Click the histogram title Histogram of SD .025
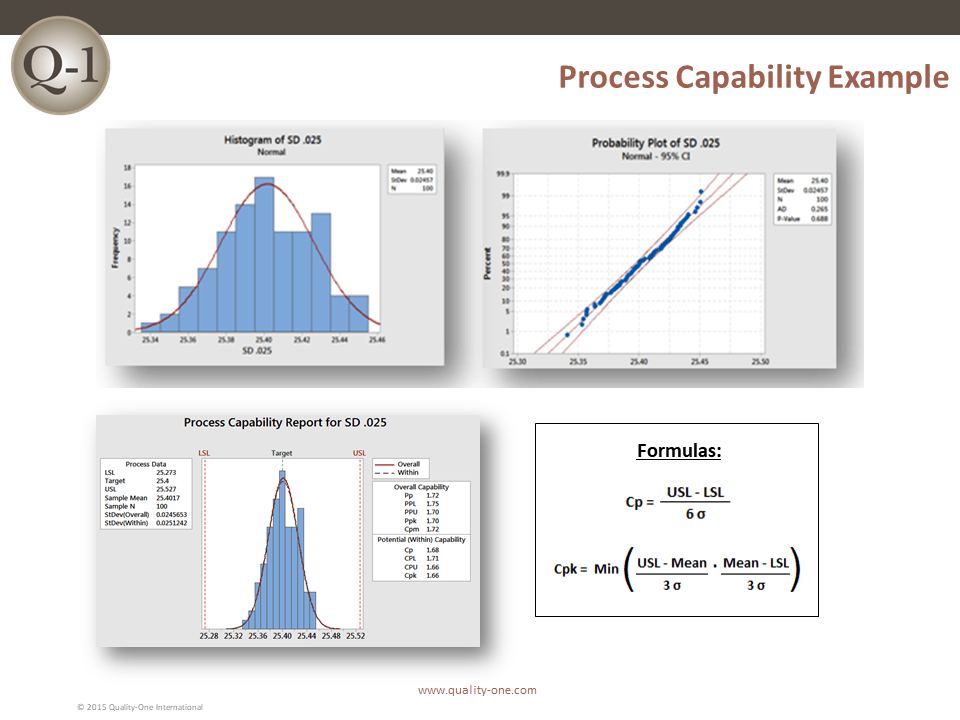This screenshot has width=960, height=720. tap(272, 140)
